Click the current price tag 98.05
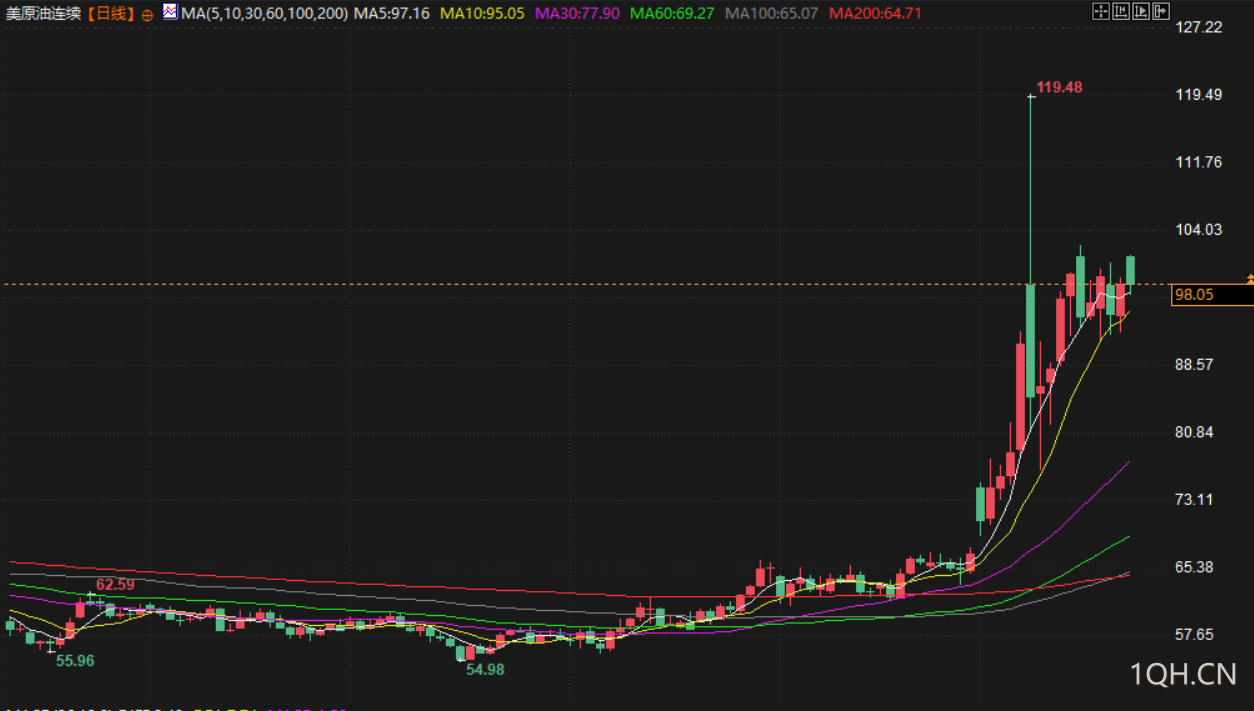 click(x=1213, y=295)
